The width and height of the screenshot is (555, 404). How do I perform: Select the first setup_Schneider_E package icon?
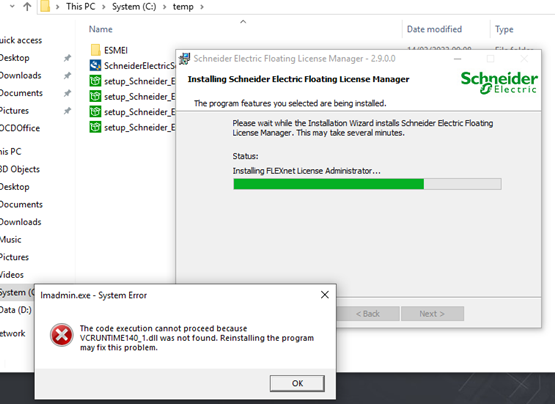pos(95,81)
